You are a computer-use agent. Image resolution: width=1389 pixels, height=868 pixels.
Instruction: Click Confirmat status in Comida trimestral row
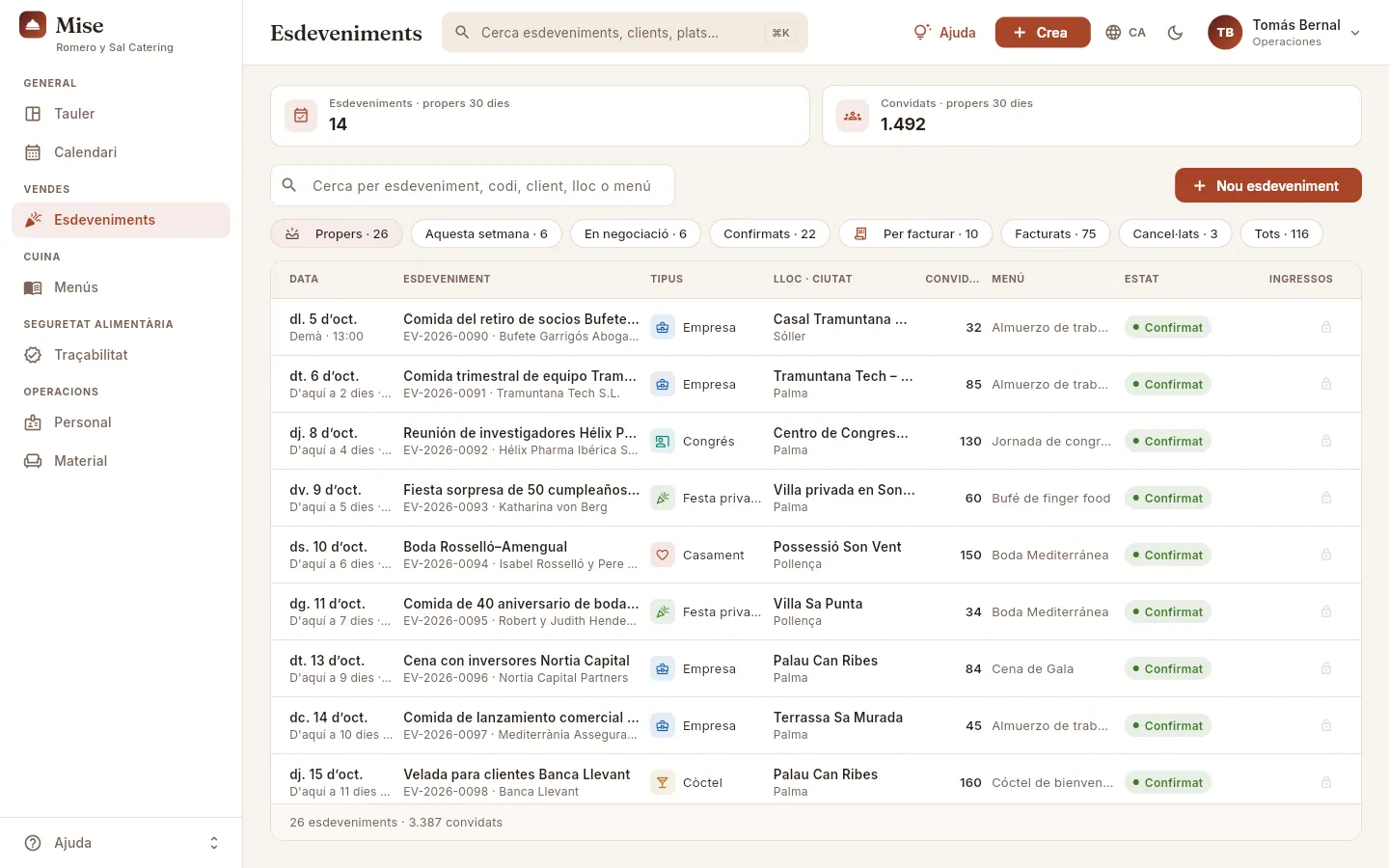click(1167, 384)
